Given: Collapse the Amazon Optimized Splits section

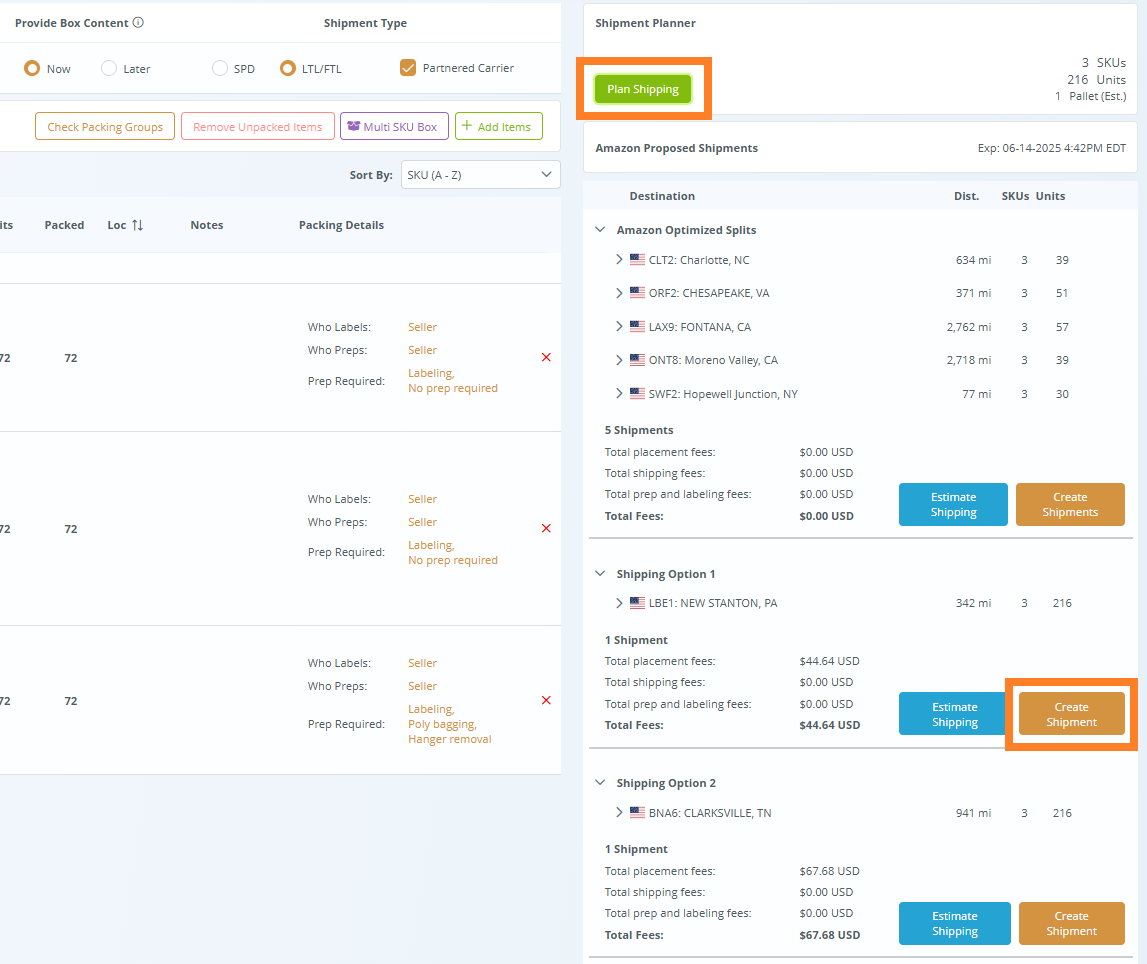Looking at the screenshot, I should click(x=599, y=229).
